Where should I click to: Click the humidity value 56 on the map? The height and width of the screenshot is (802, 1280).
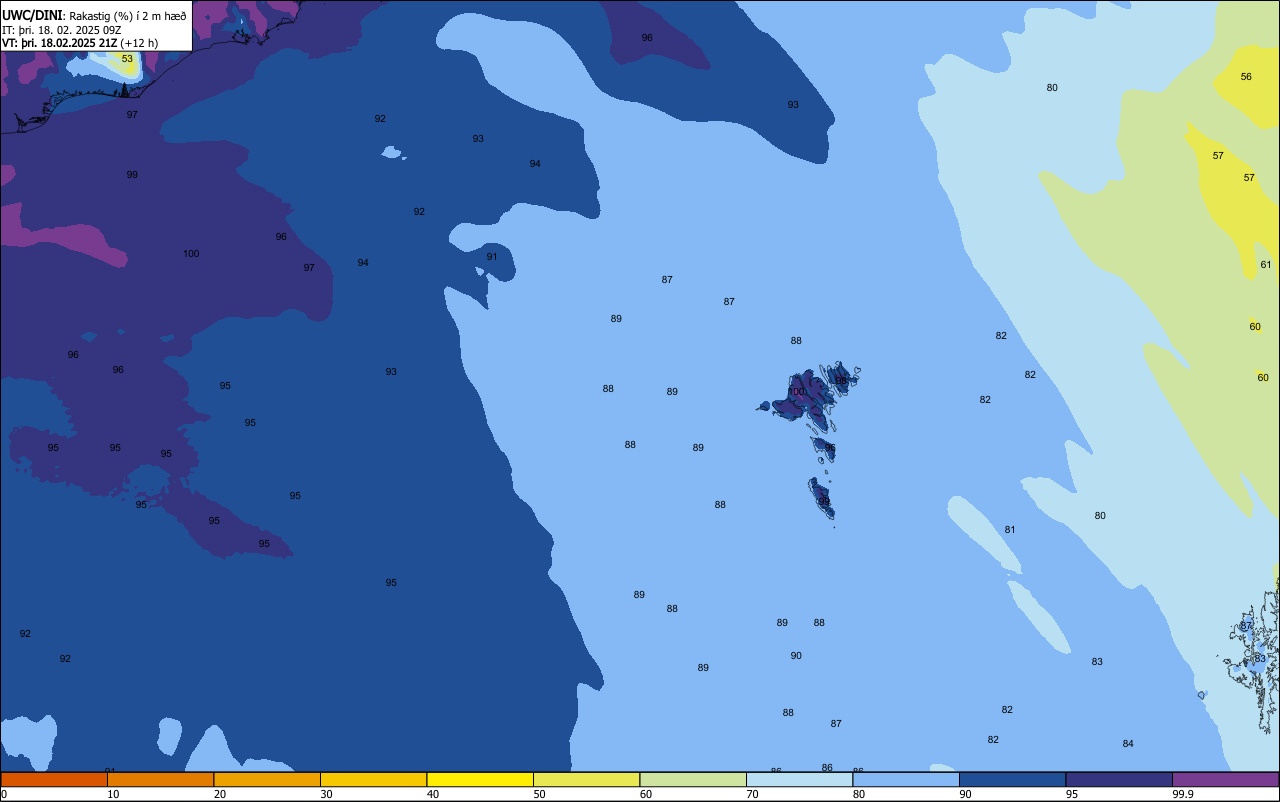tap(1246, 77)
